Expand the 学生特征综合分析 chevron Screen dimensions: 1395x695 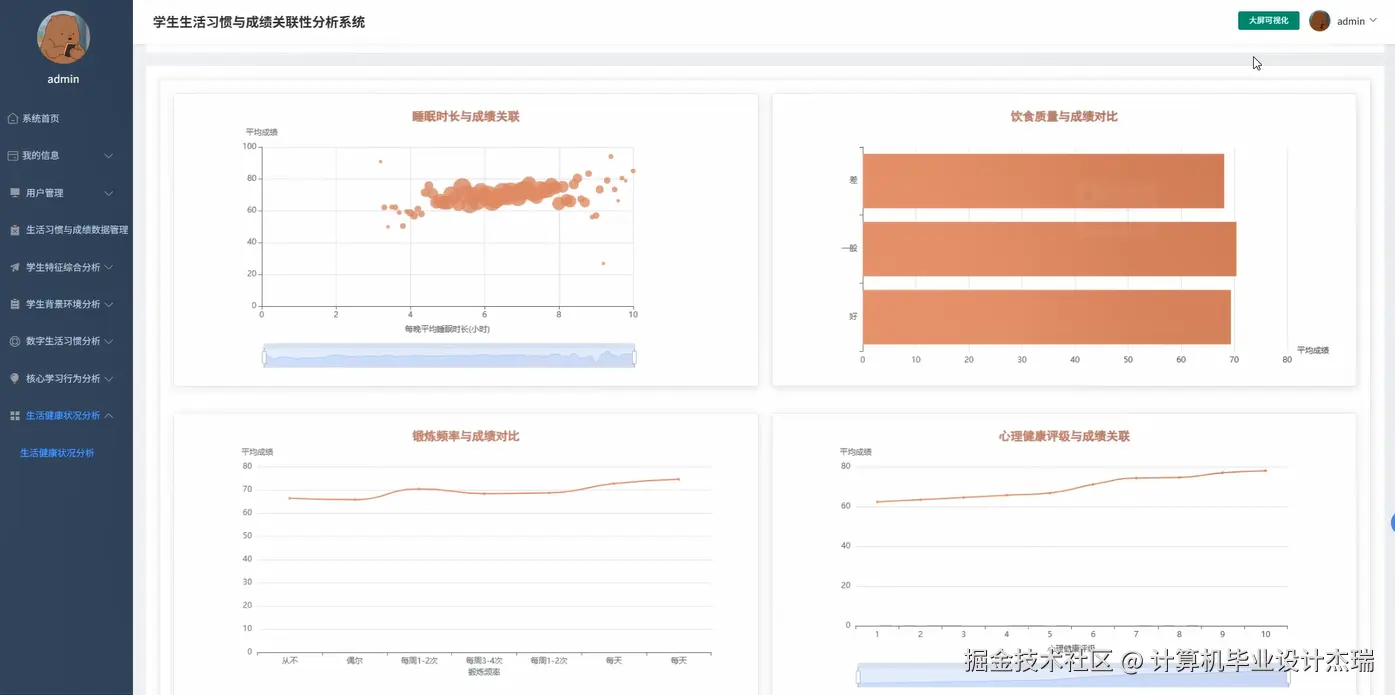(x=108, y=267)
